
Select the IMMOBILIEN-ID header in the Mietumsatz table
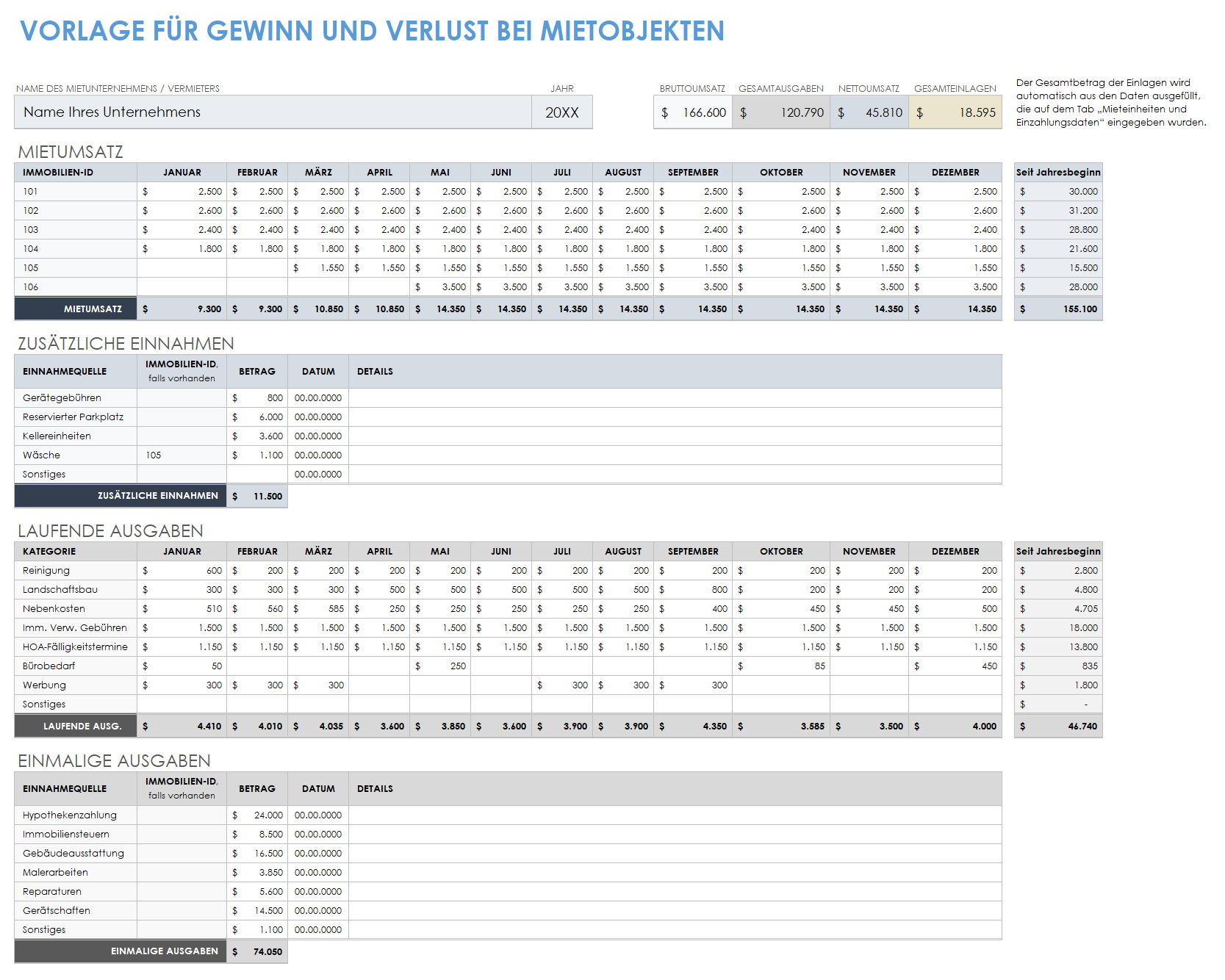76,173
